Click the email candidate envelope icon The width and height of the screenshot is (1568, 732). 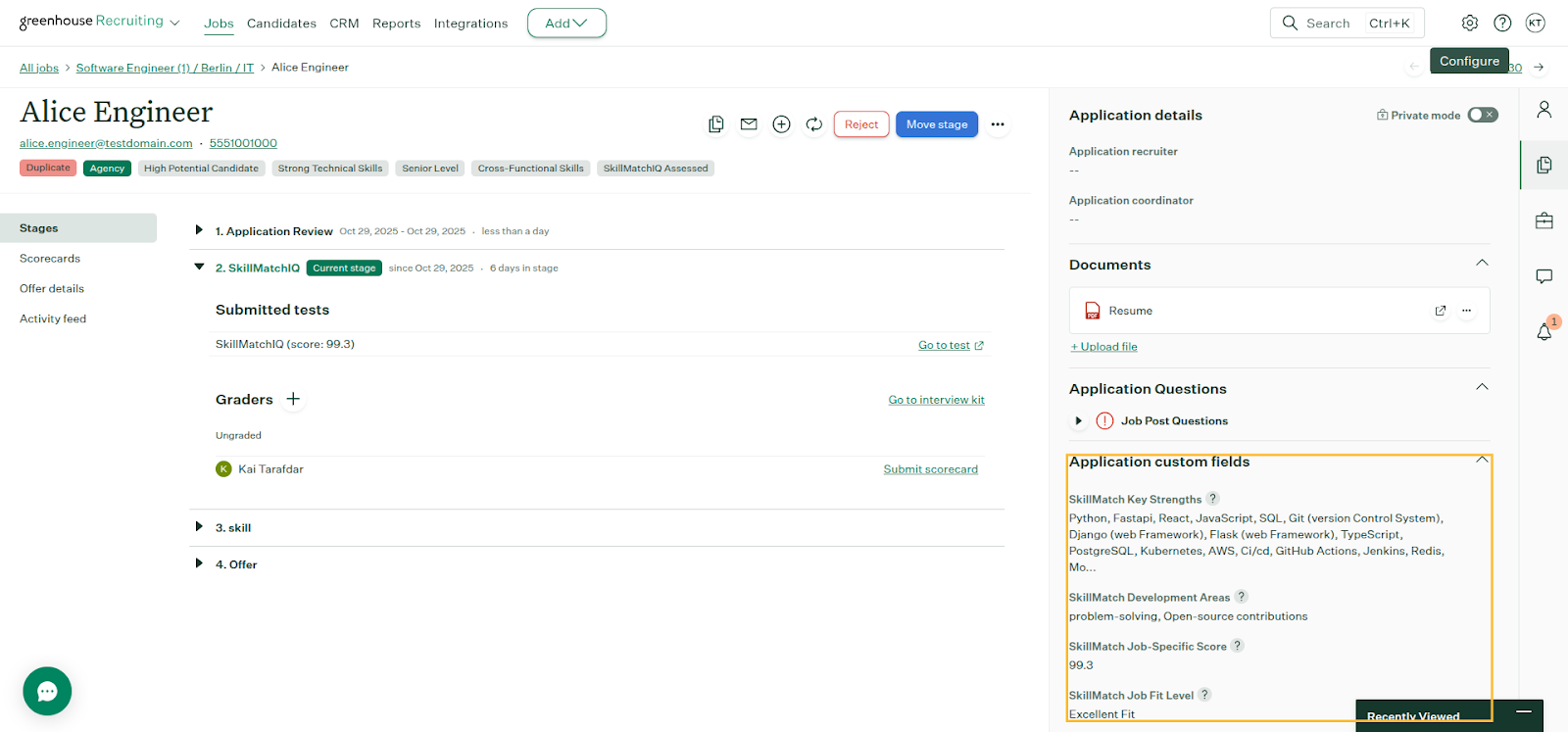click(749, 124)
